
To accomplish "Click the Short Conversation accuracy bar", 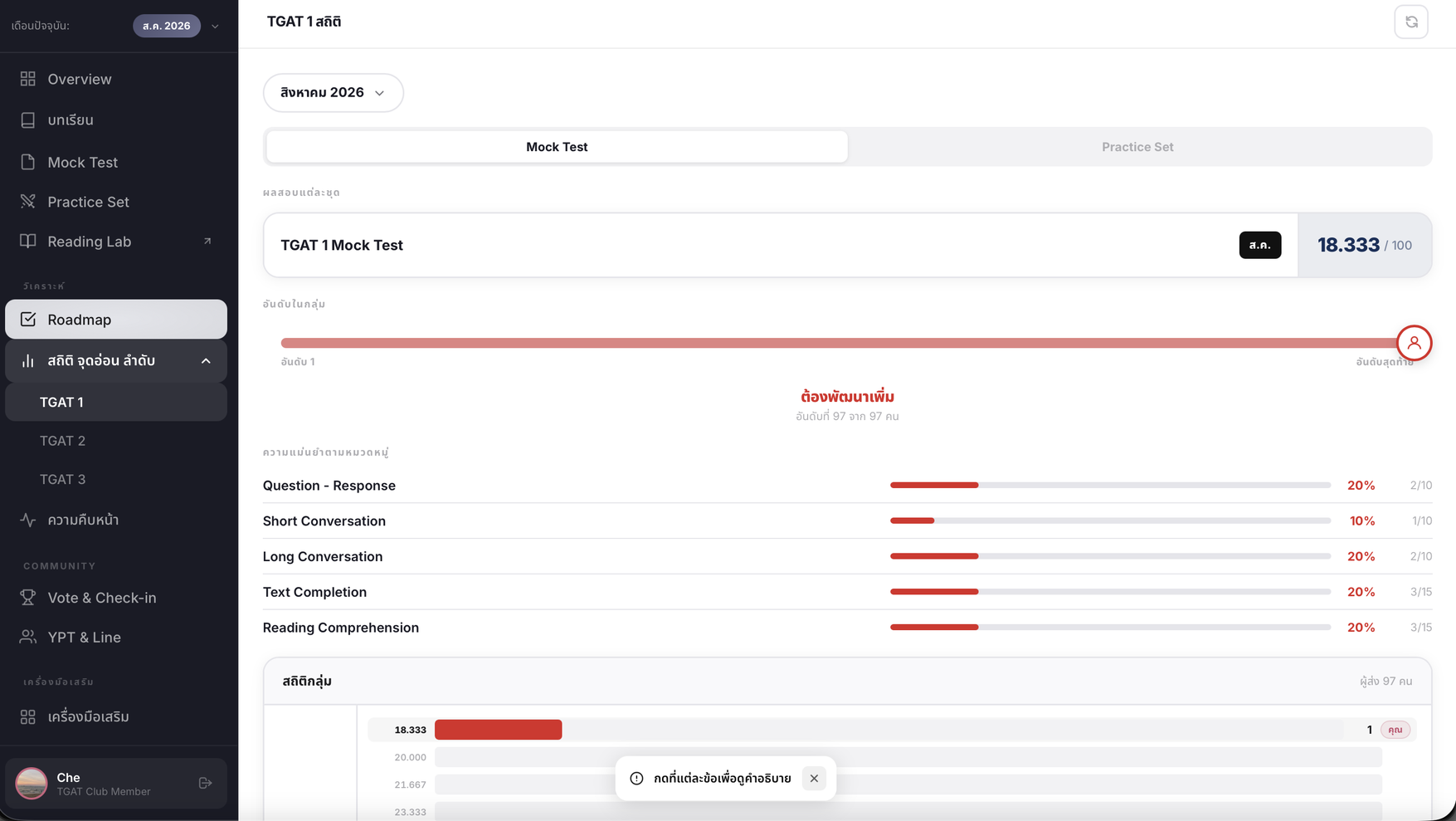I will tap(1110, 520).
